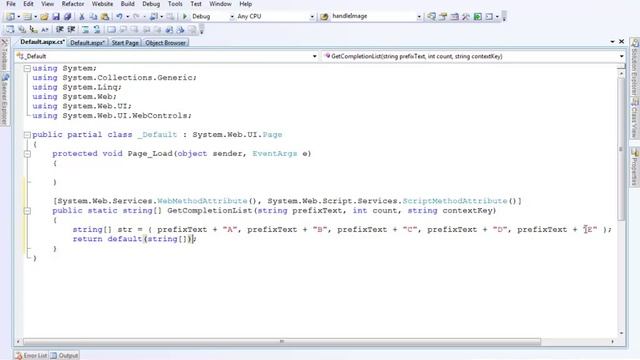The image size is (640, 360).
Task: Click the Open File folder icon
Action: click(x=44, y=17)
